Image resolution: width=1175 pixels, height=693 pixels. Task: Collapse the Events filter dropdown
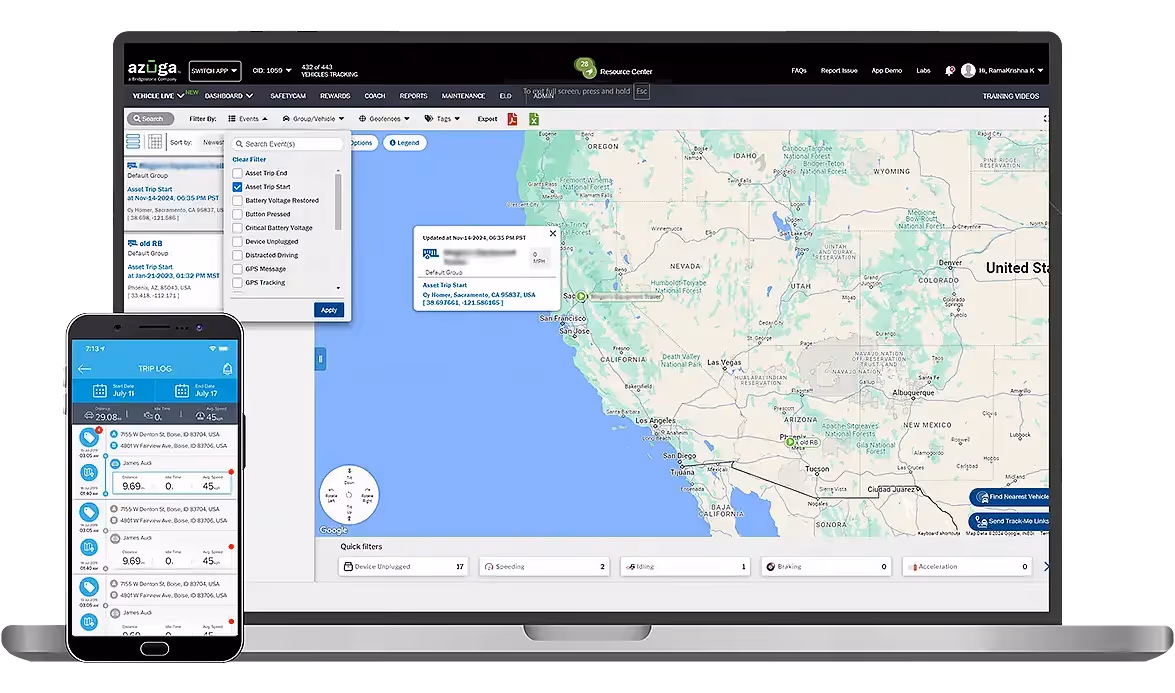pyautogui.click(x=248, y=118)
